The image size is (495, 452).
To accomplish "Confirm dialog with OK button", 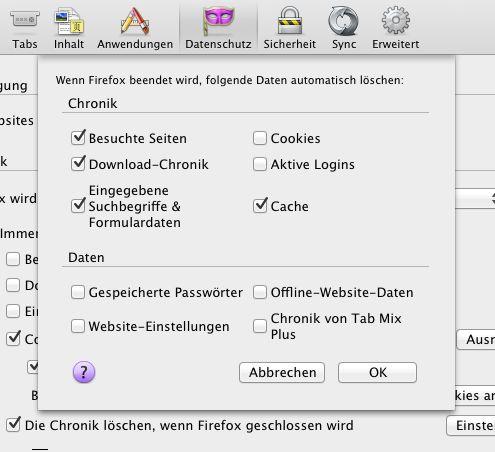I will (377, 372).
